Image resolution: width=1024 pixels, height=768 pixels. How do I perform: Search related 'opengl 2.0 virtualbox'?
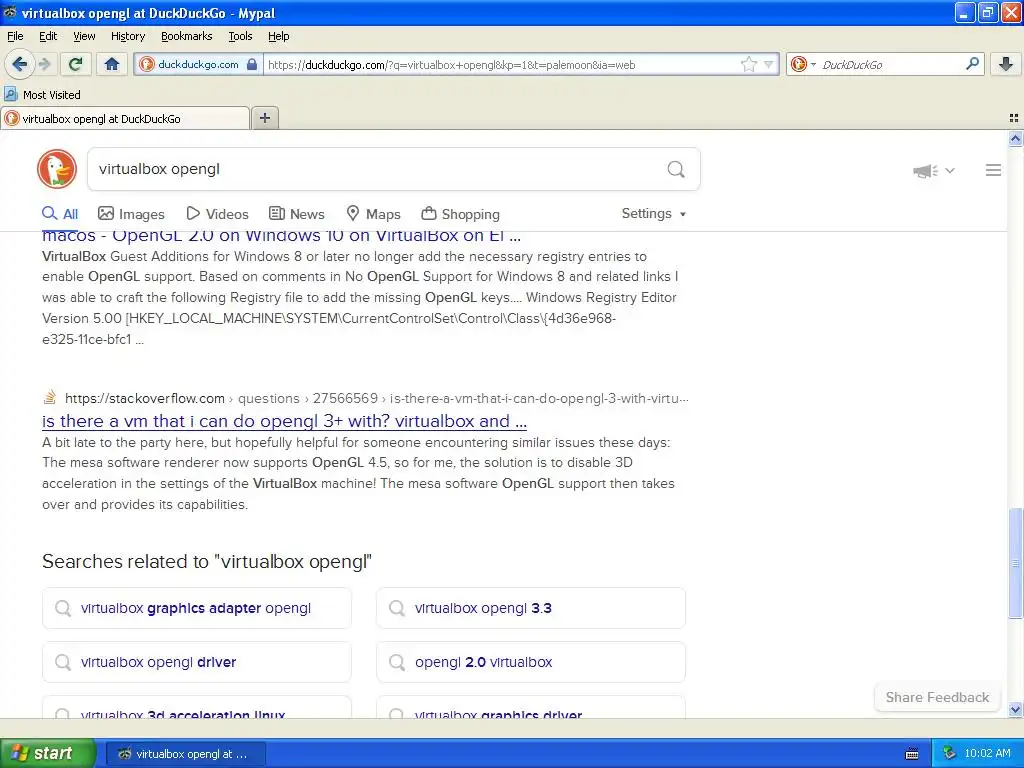(x=531, y=662)
